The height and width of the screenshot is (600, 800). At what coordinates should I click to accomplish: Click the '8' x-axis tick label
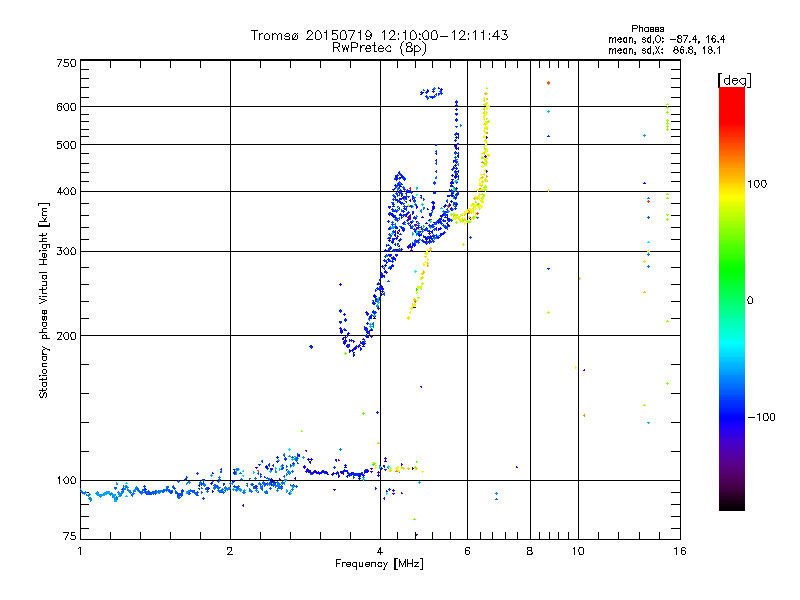click(x=530, y=551)
